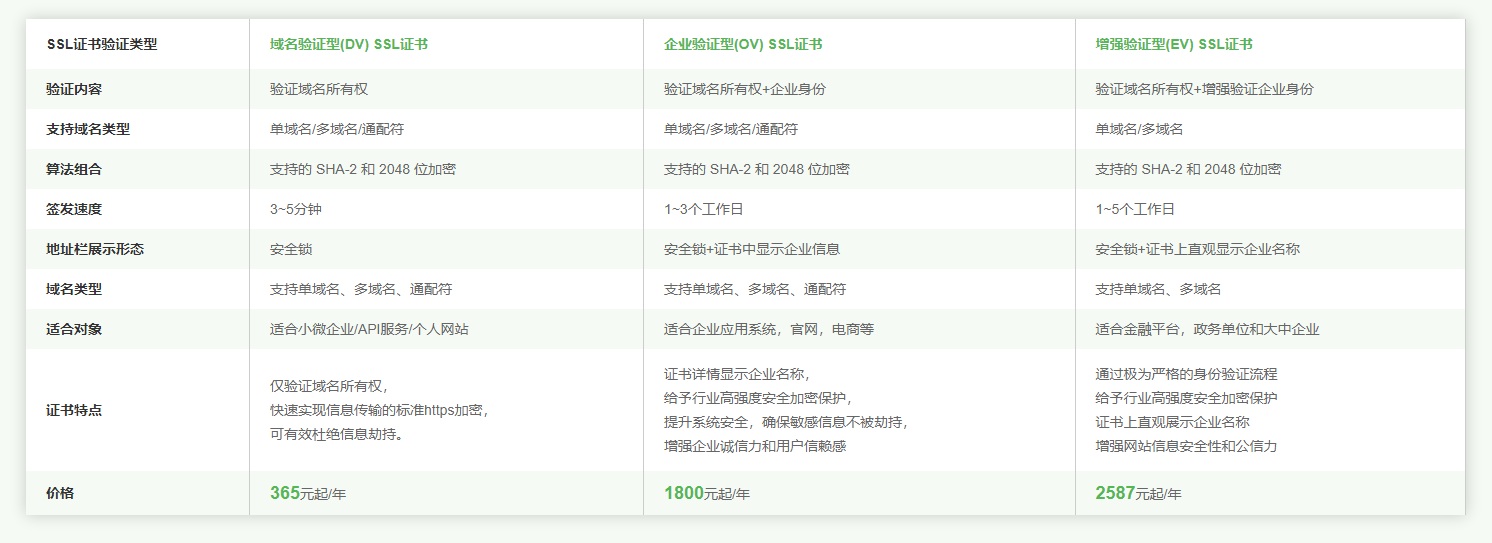Click the 1~3个工作日 issuance speed cell
The height and width of the screenshot is (543, 1492).
[703, 209]
